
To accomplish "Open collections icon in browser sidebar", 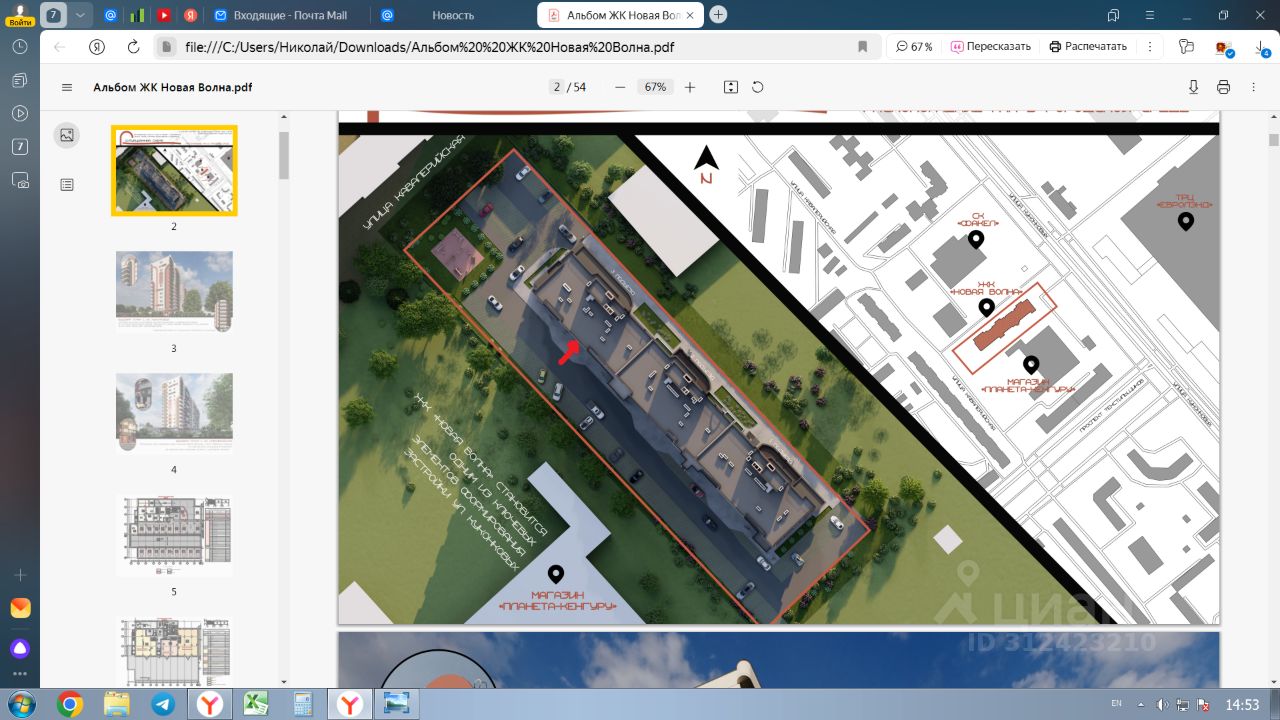I will coord(20,80).
